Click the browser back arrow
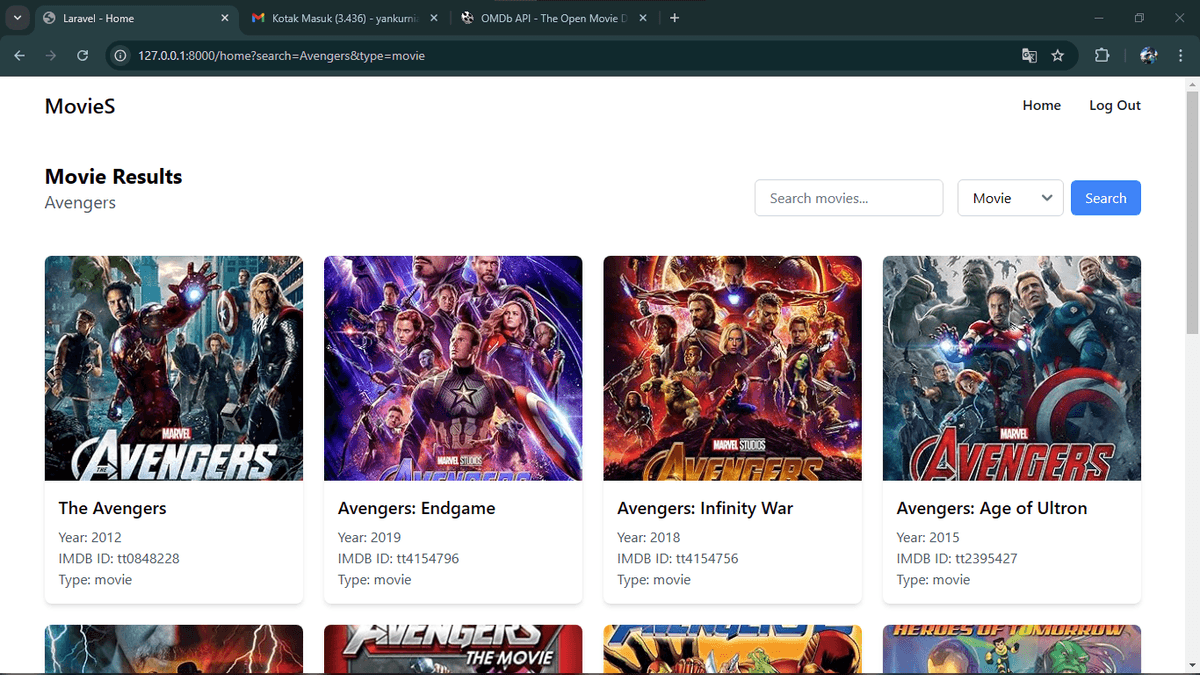Image resolution: width=1200 pixels, height=675 pixels. point(20,56)
